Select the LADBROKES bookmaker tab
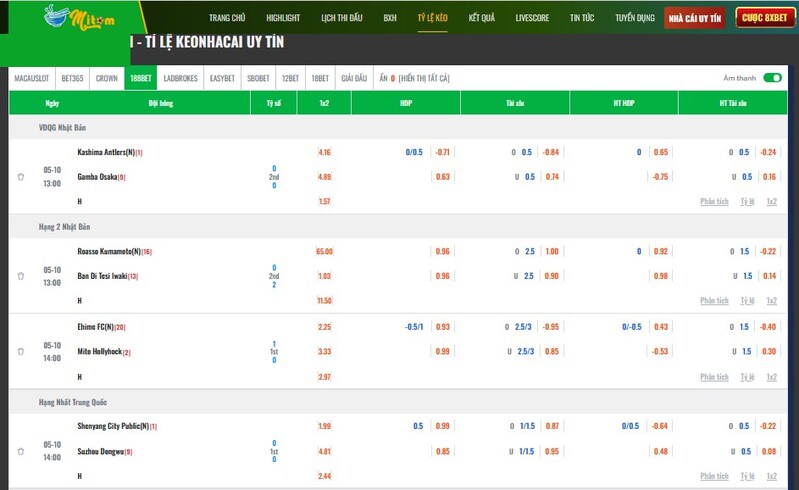The image size is (799, 490). click(x=180, y=78)
